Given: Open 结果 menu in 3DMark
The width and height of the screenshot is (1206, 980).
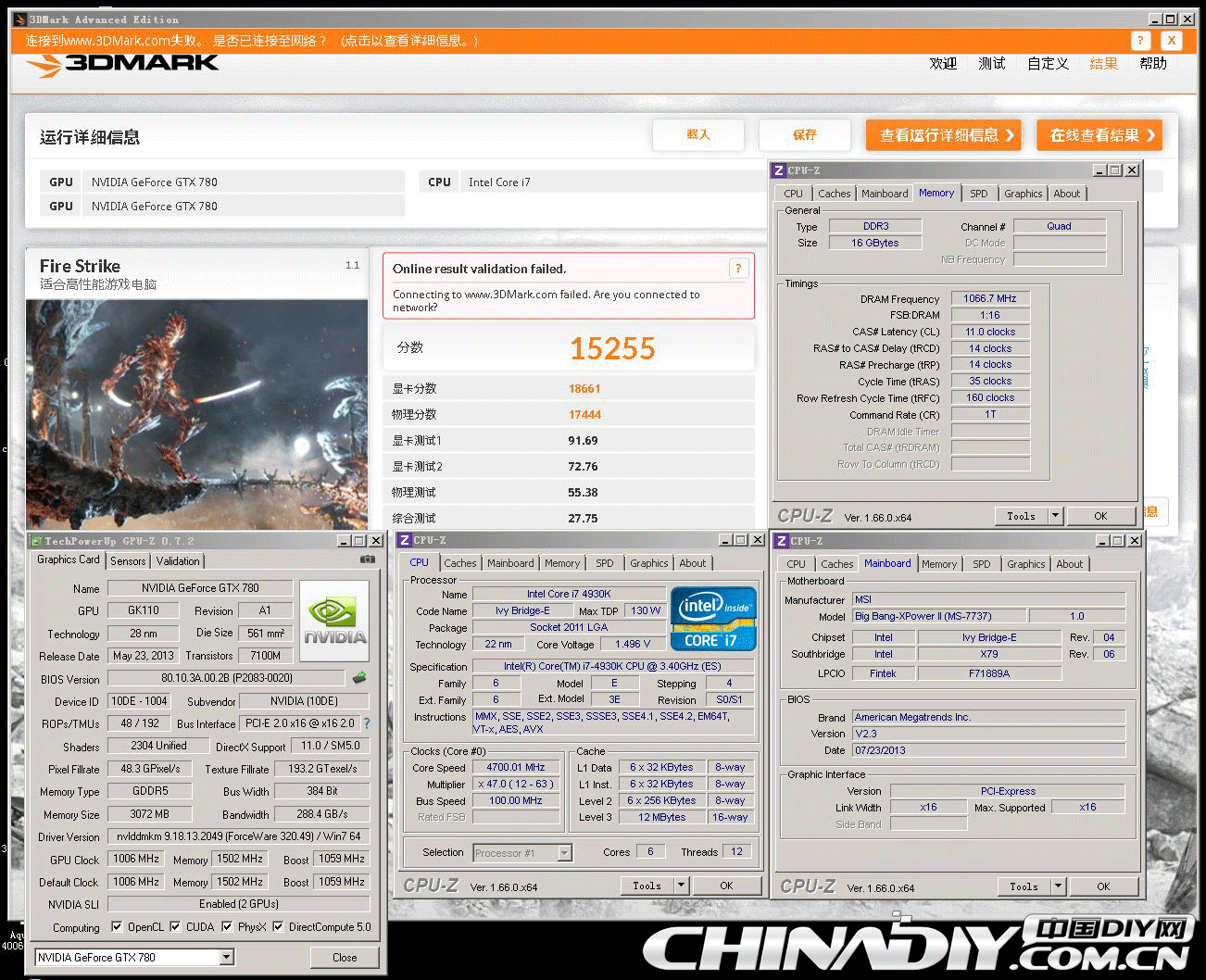Looking at the screenshot, I should pos(1103,63).
